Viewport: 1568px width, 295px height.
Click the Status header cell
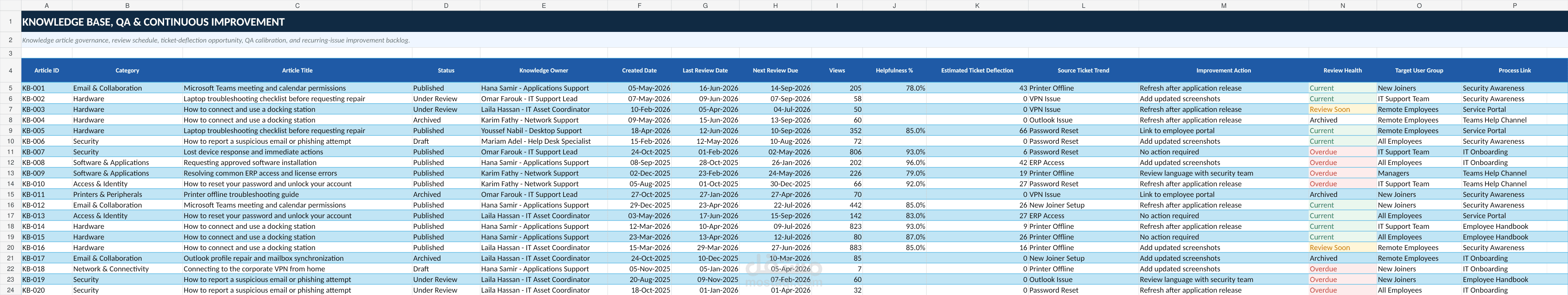coord(446,71)
